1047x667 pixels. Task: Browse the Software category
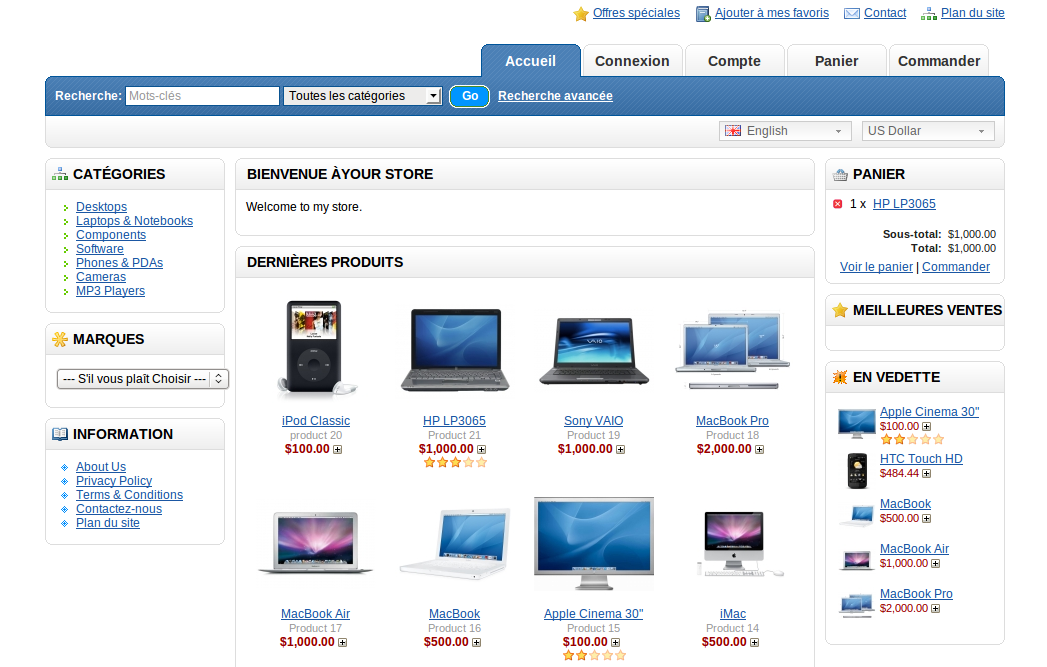(x=100, y=249)
